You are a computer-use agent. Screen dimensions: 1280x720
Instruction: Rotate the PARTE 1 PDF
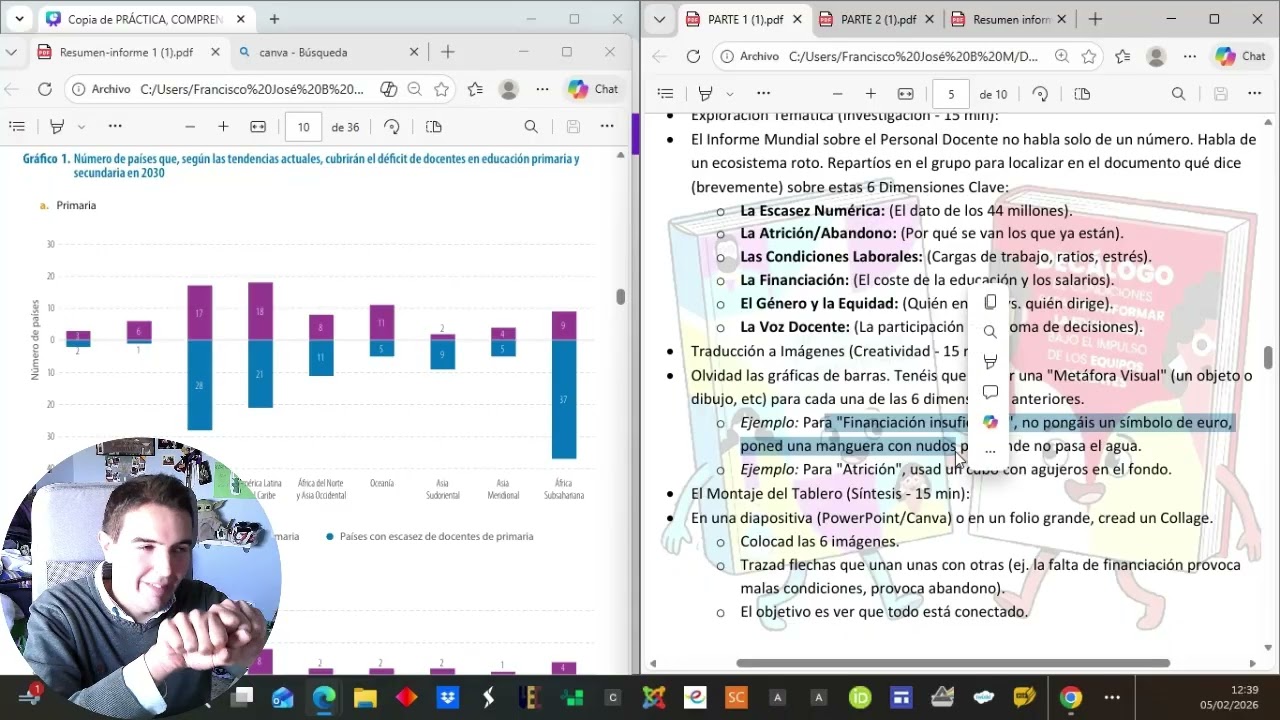point(1040,94)
